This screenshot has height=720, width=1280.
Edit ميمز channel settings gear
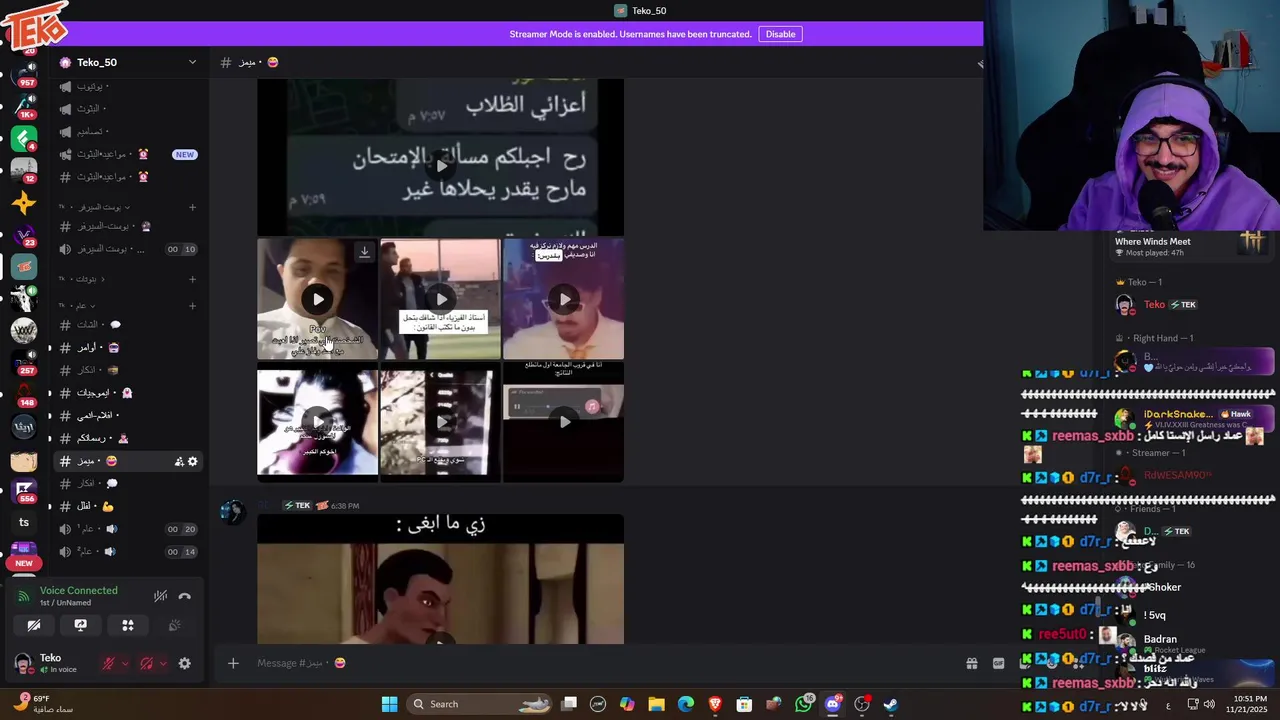[193, 461]
